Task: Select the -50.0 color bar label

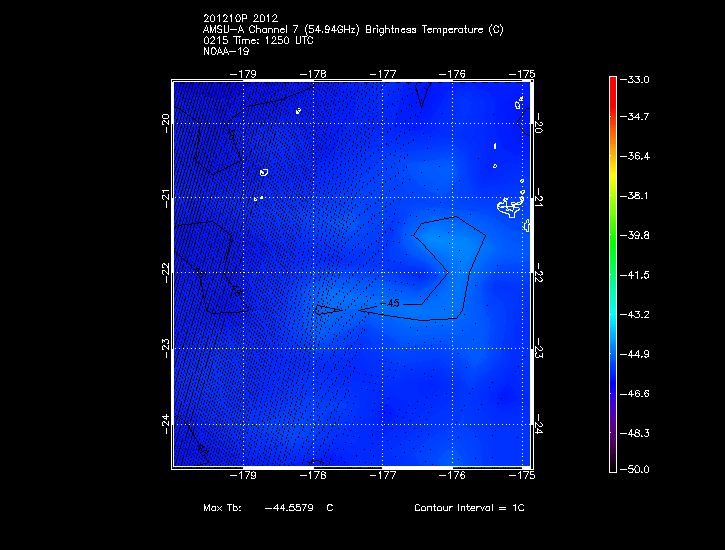Action: tap(636, 469)
